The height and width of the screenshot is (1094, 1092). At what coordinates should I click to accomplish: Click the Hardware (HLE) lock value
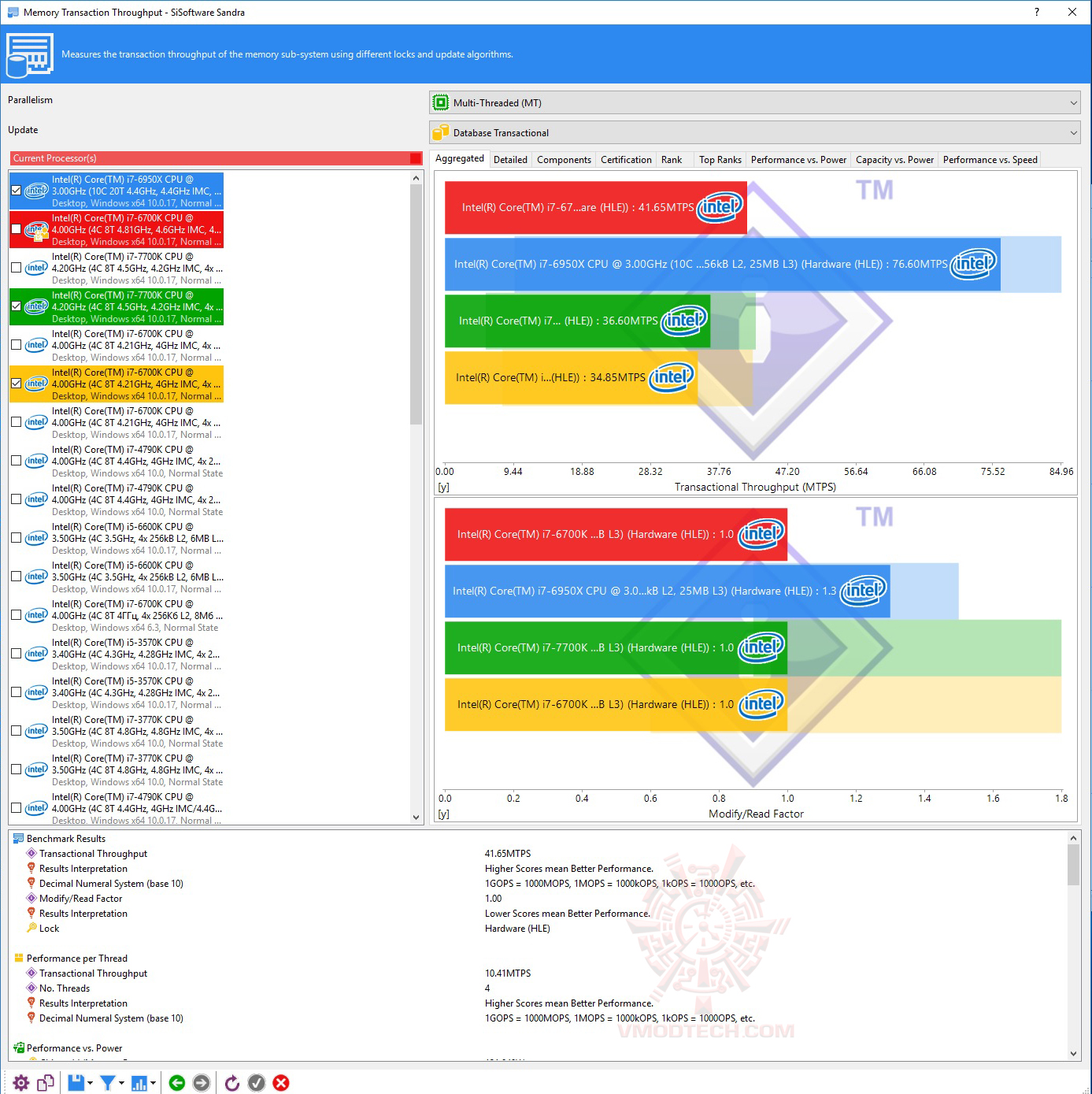pos(517,929)
